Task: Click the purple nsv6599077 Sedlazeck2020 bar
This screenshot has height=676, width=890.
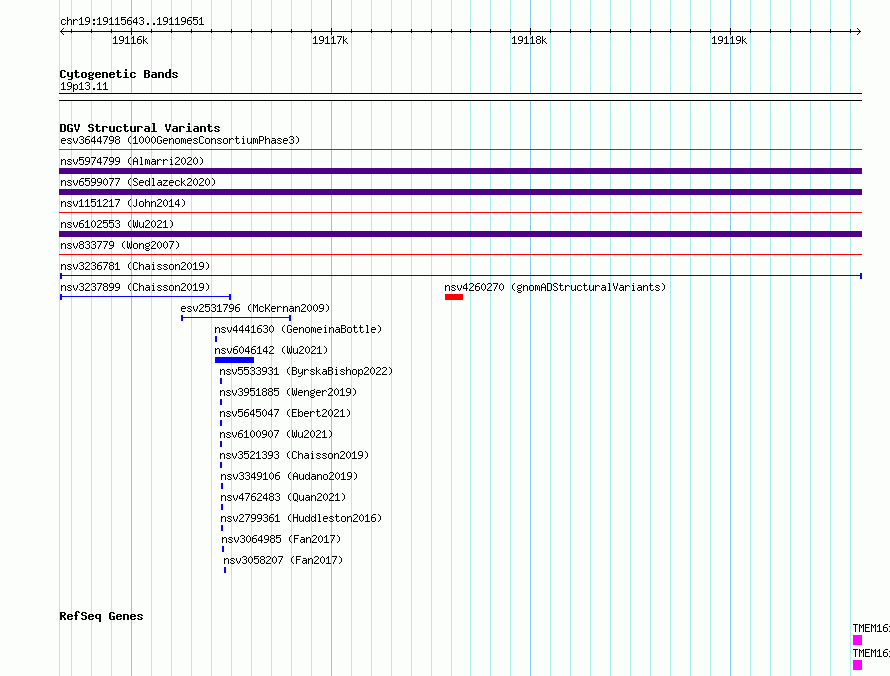Action: tap(460, 192)
